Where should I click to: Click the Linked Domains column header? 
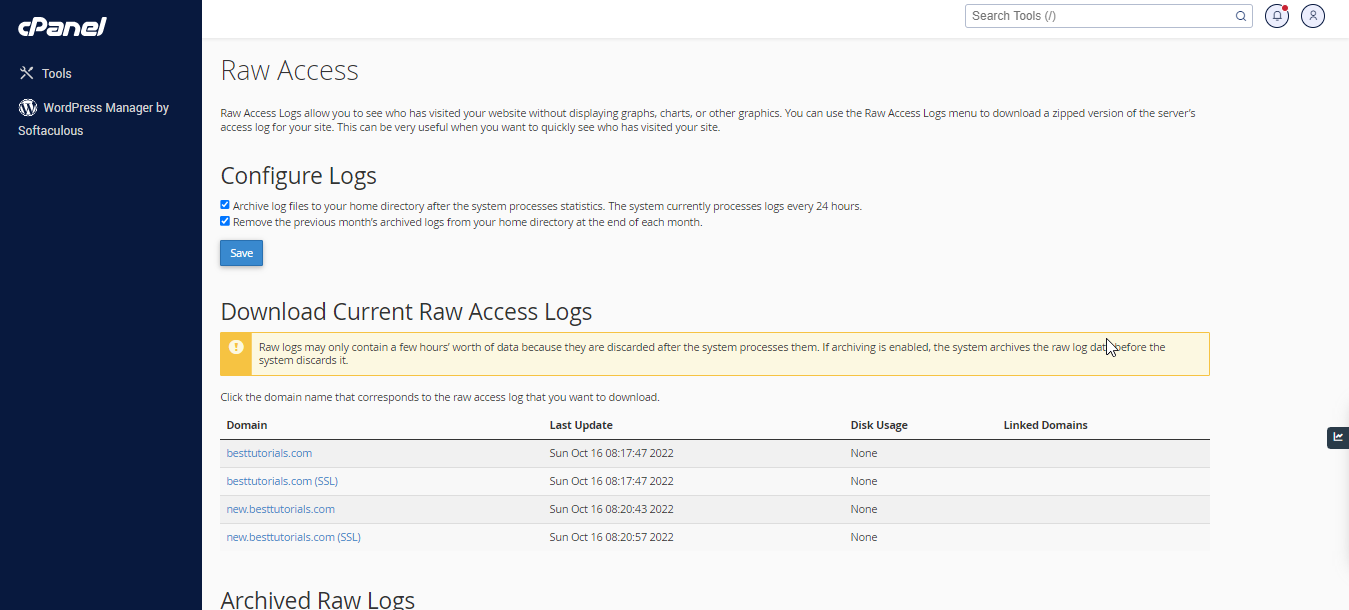pos(1046,425)
